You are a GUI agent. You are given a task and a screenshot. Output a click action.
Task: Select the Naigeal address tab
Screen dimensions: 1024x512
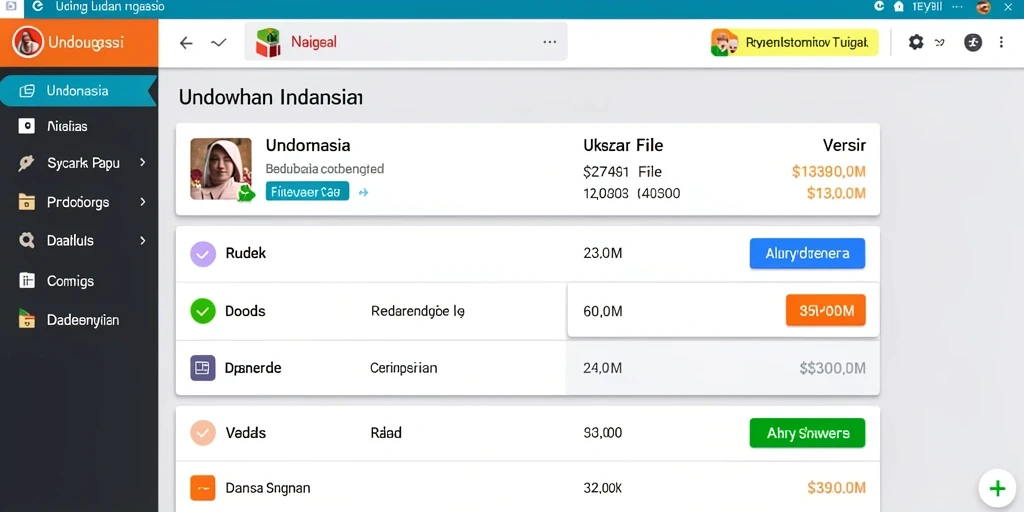pyautogui.click(x=406, y=42)
